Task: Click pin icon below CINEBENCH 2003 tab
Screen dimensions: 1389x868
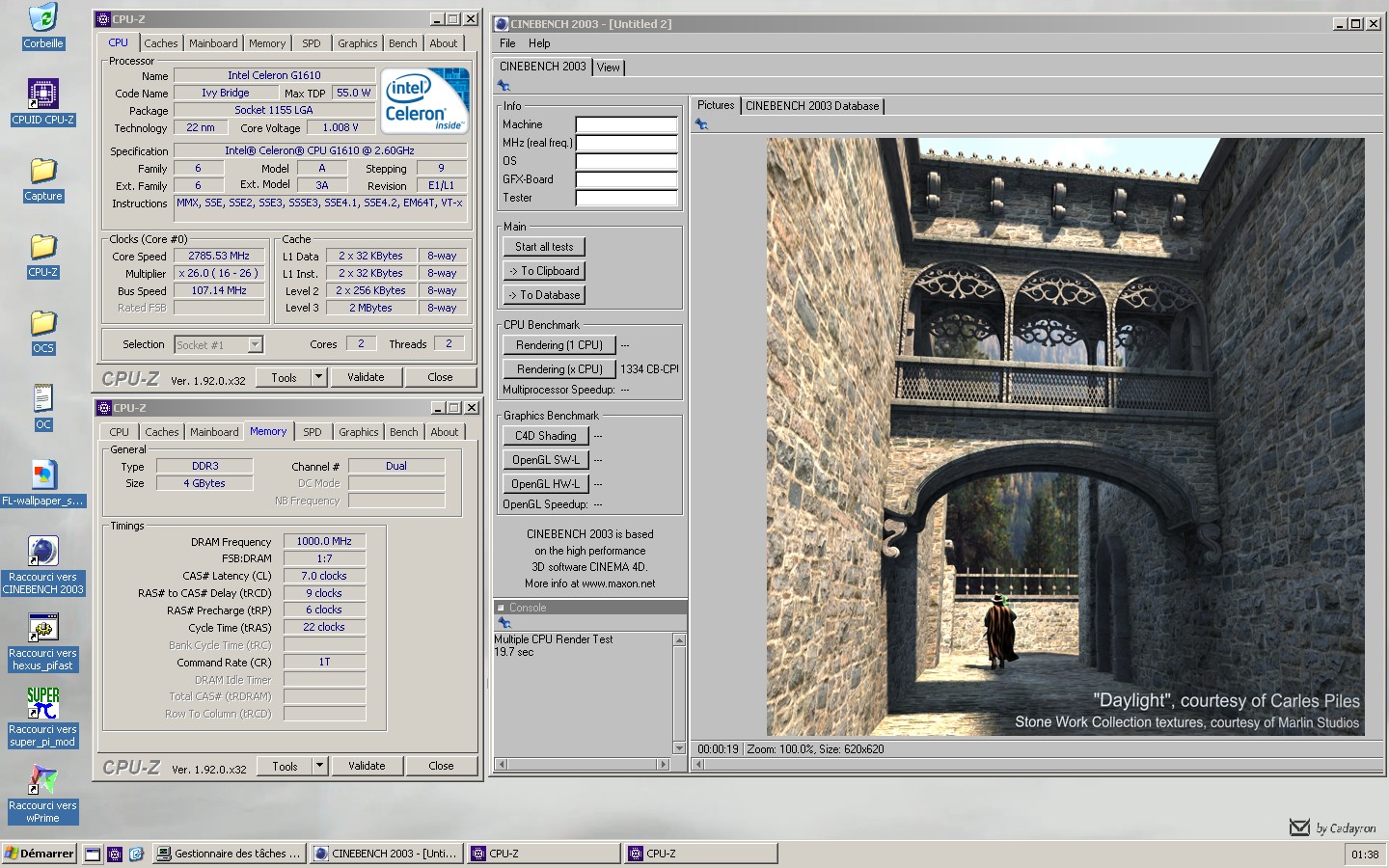Action: click(504, 86)
